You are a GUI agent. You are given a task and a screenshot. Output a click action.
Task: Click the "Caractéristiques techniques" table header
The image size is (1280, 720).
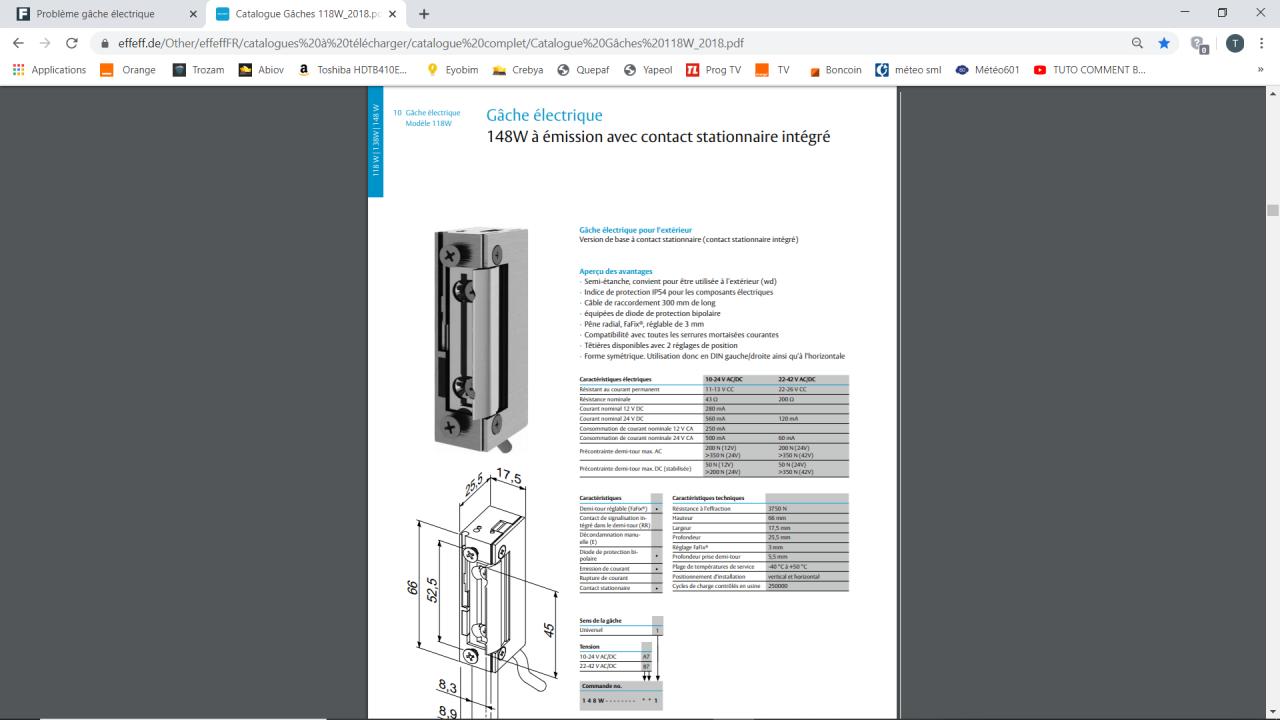(709, 497)
